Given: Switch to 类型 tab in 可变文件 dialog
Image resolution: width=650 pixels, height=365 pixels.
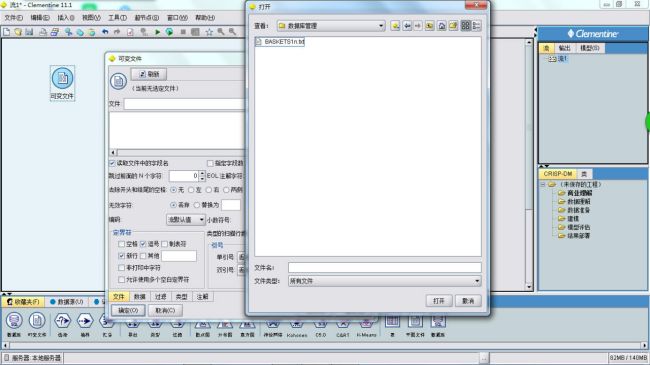Looking at the screenshot, I should [182, 297].
